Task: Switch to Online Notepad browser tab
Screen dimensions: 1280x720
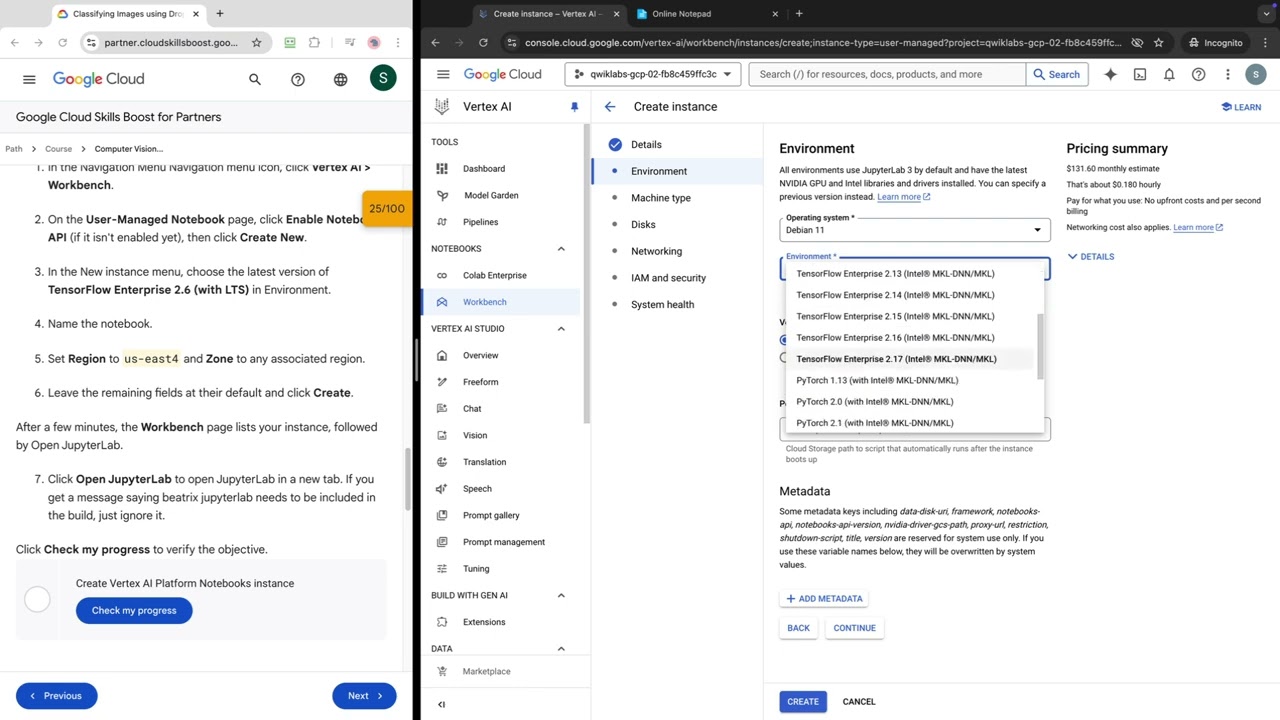Action: pyautogui.click(x=706, y=14)
